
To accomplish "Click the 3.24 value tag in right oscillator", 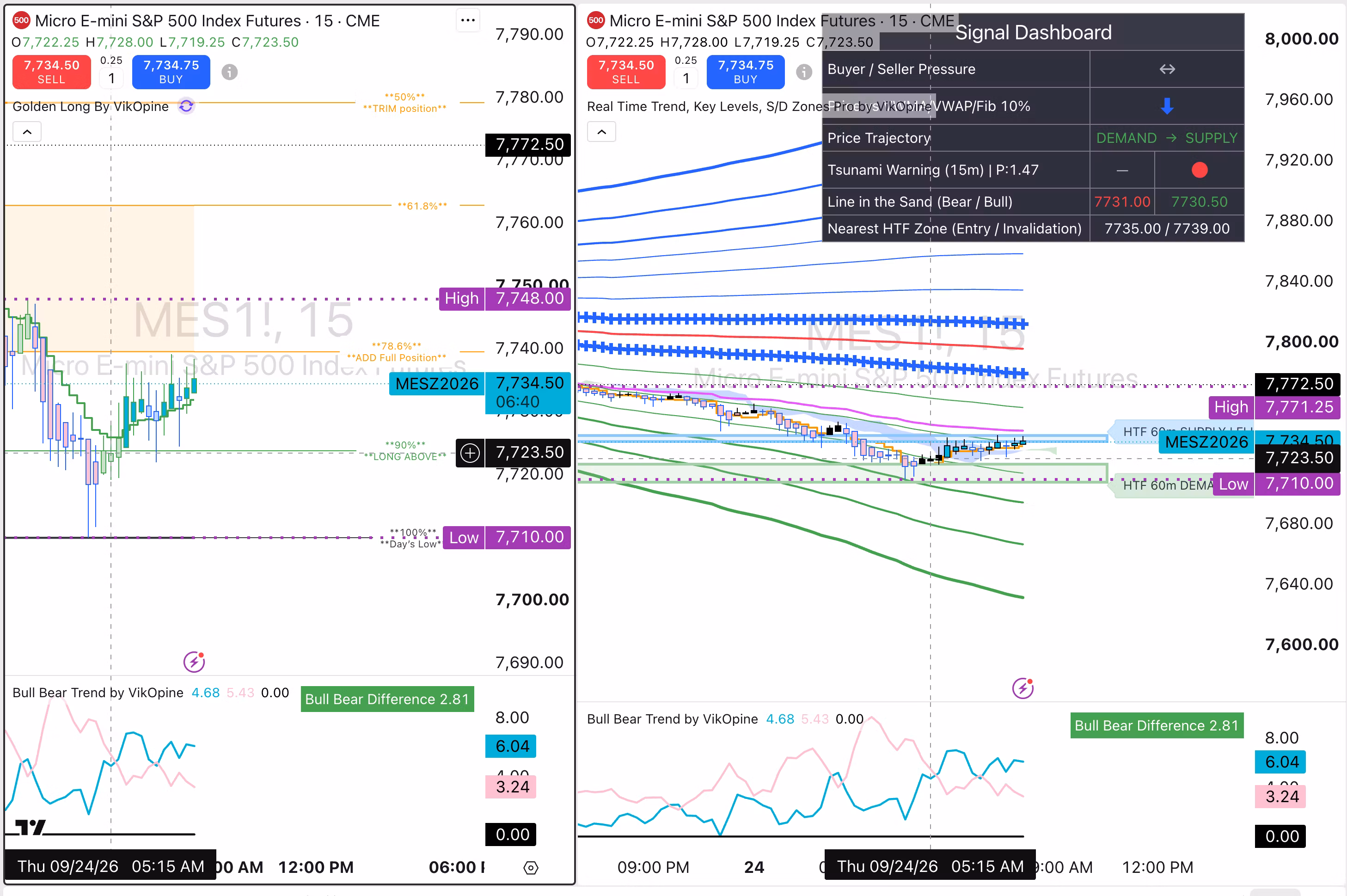I will [1280, 797].
